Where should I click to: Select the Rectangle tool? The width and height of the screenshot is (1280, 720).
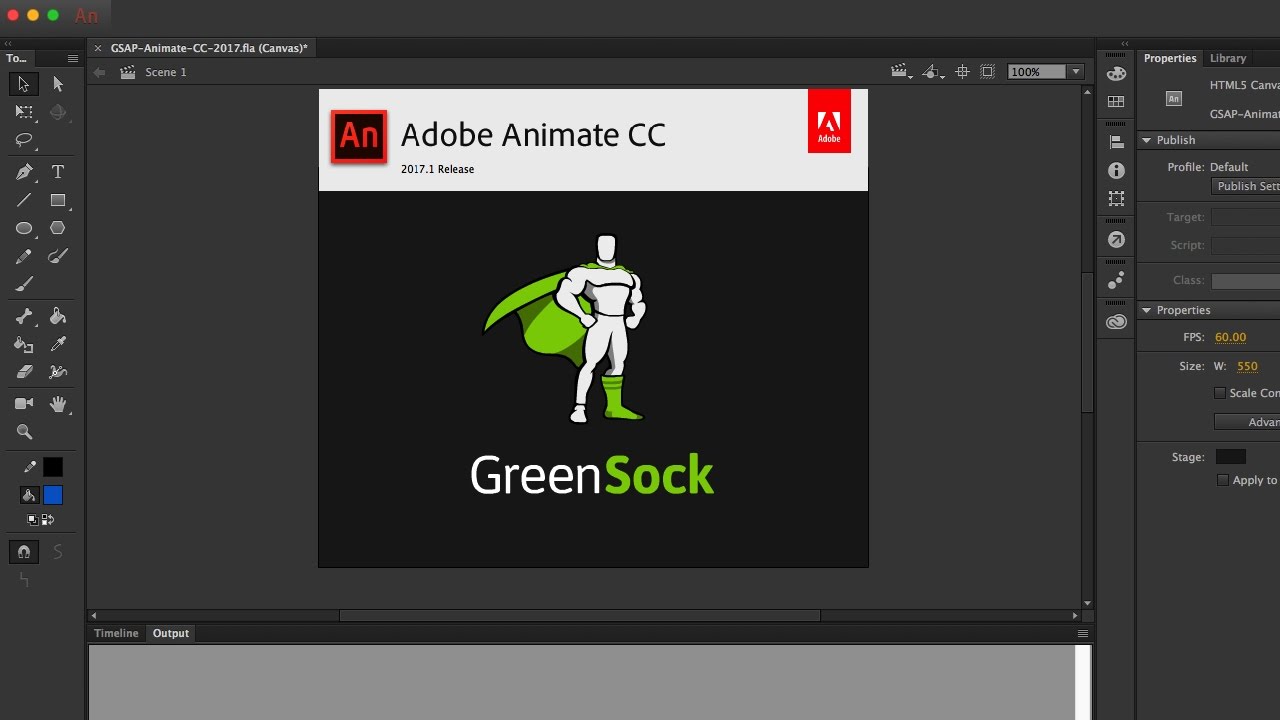58,200
